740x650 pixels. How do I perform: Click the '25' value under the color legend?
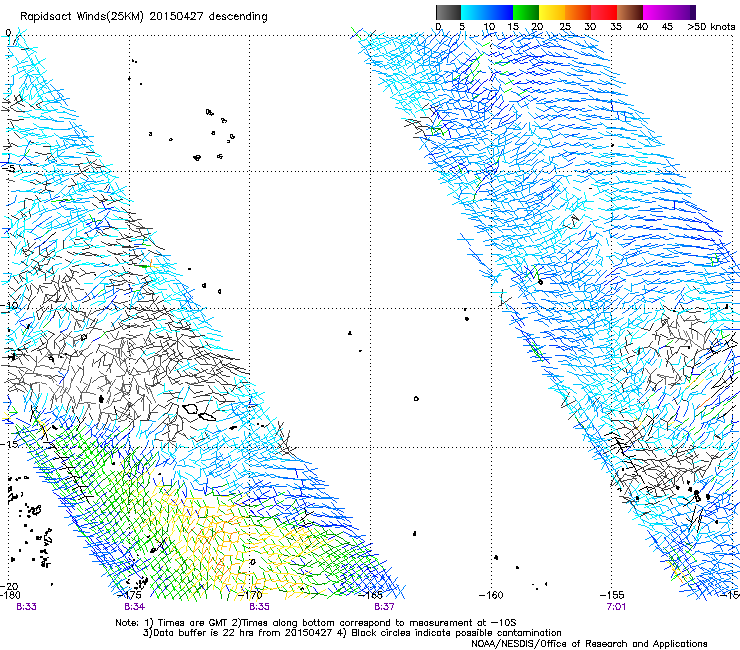click(565, 27)
